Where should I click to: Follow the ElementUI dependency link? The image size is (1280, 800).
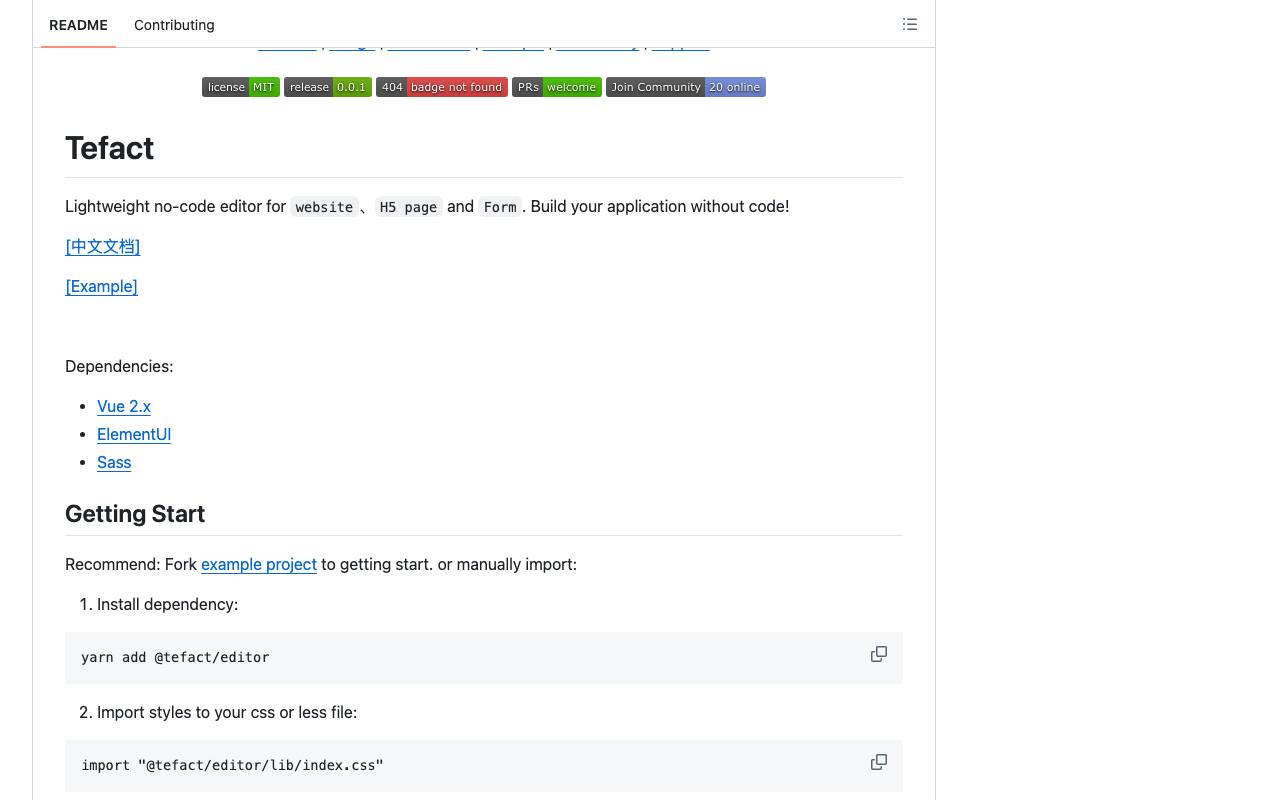pos(134,434)
